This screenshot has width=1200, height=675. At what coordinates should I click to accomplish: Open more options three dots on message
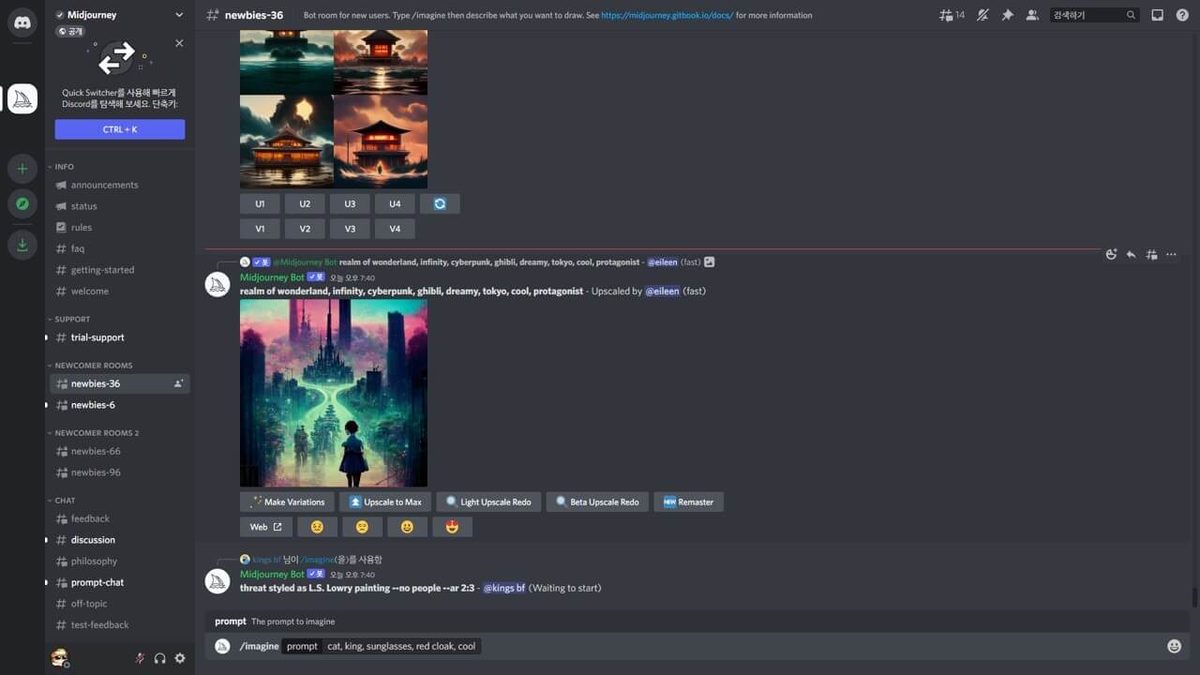1171,254
